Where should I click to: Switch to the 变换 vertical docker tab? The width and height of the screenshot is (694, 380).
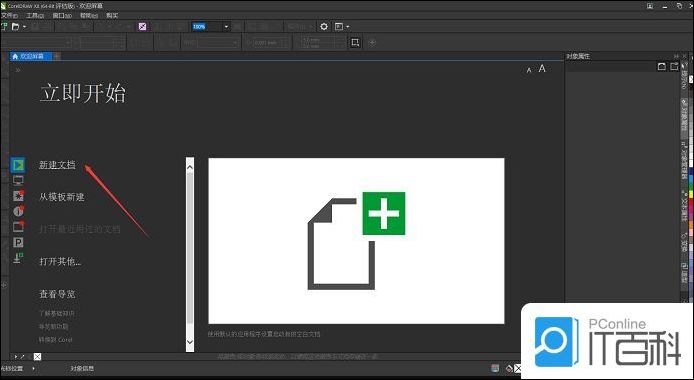tap(684, 243)
